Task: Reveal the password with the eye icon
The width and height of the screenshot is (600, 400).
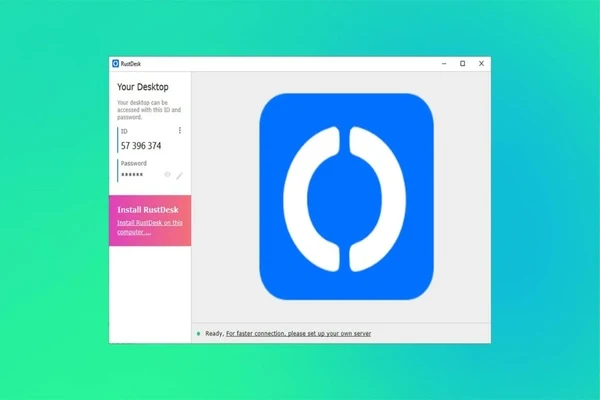Action: [x=167, y=175]
